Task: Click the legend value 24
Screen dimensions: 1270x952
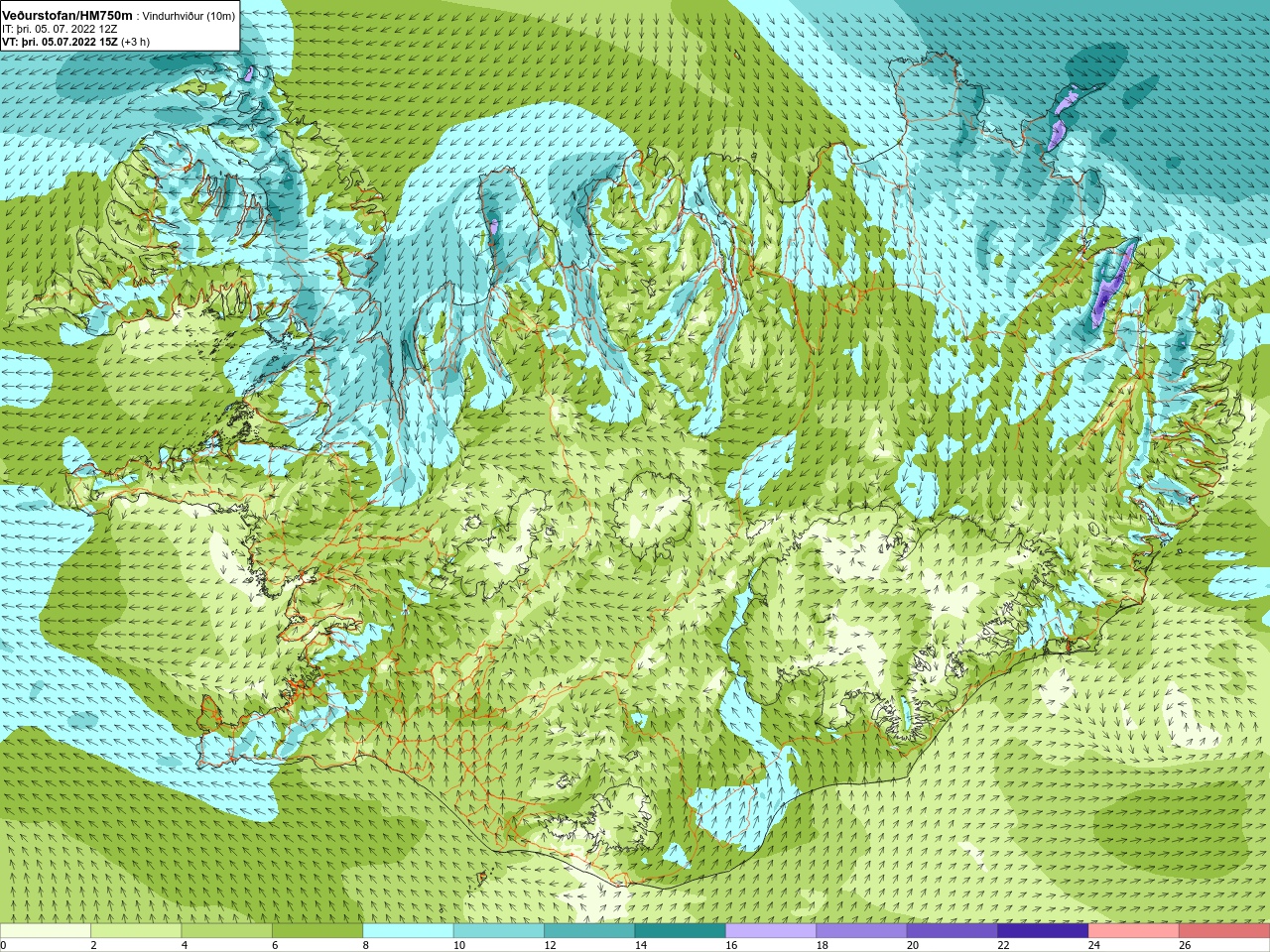Action: 1094,945
